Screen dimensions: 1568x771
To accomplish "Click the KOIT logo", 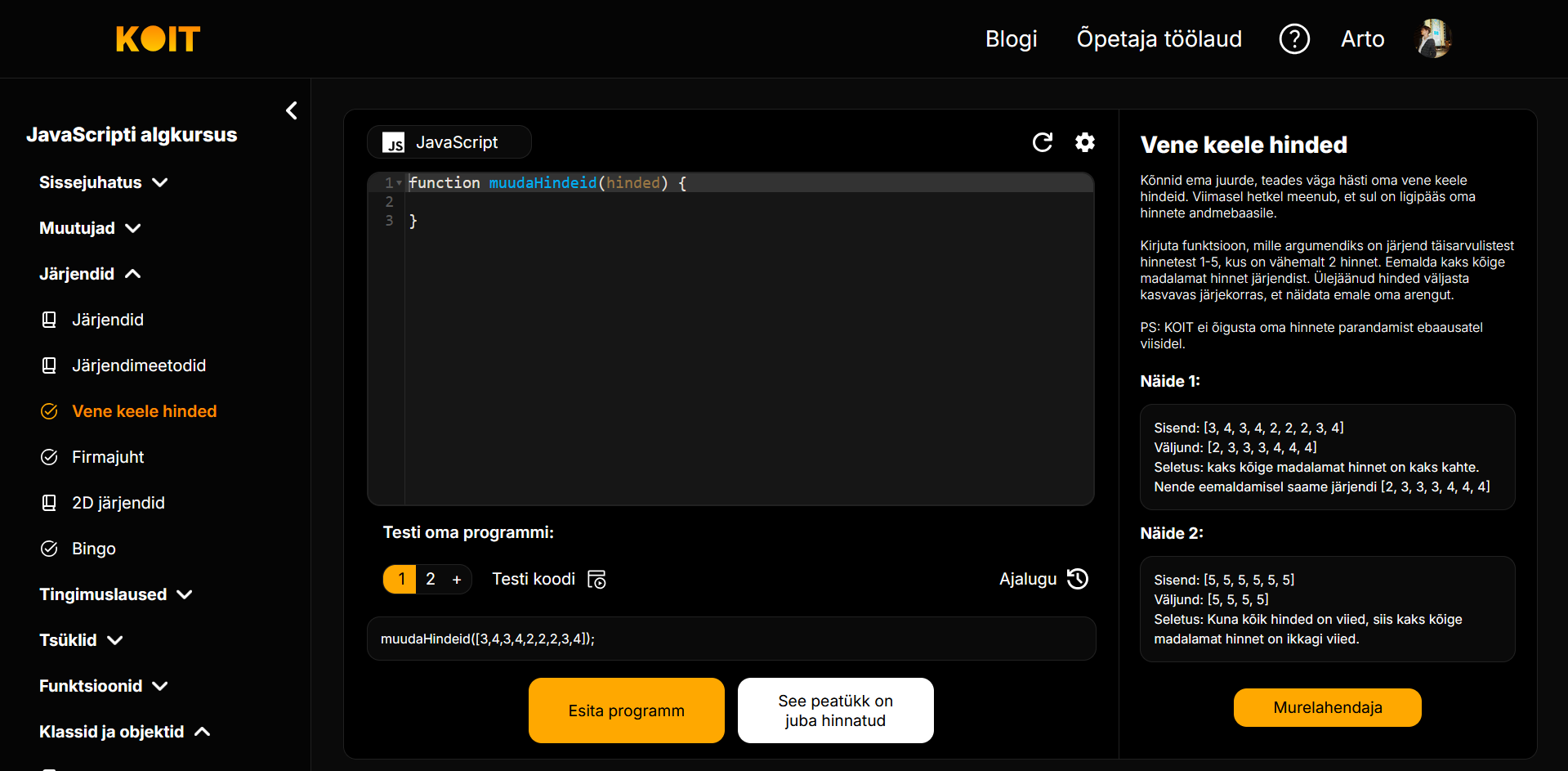I will click(158, 38).
